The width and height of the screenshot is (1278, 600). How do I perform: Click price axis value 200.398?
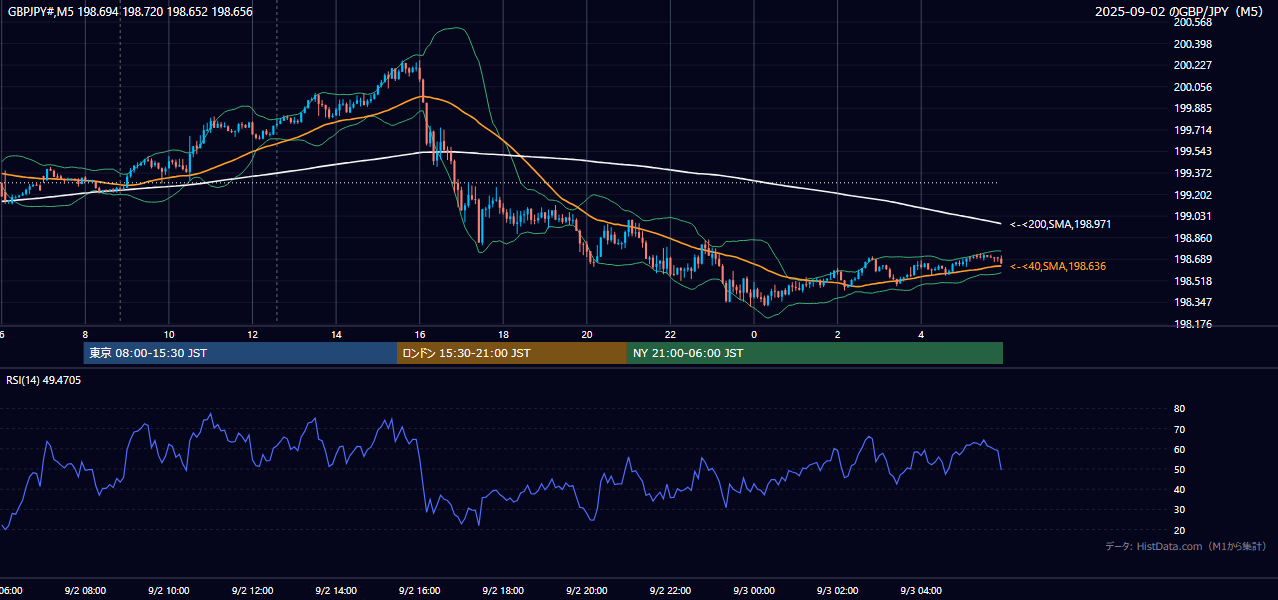pyautogui.click(x=1193, y=44)
